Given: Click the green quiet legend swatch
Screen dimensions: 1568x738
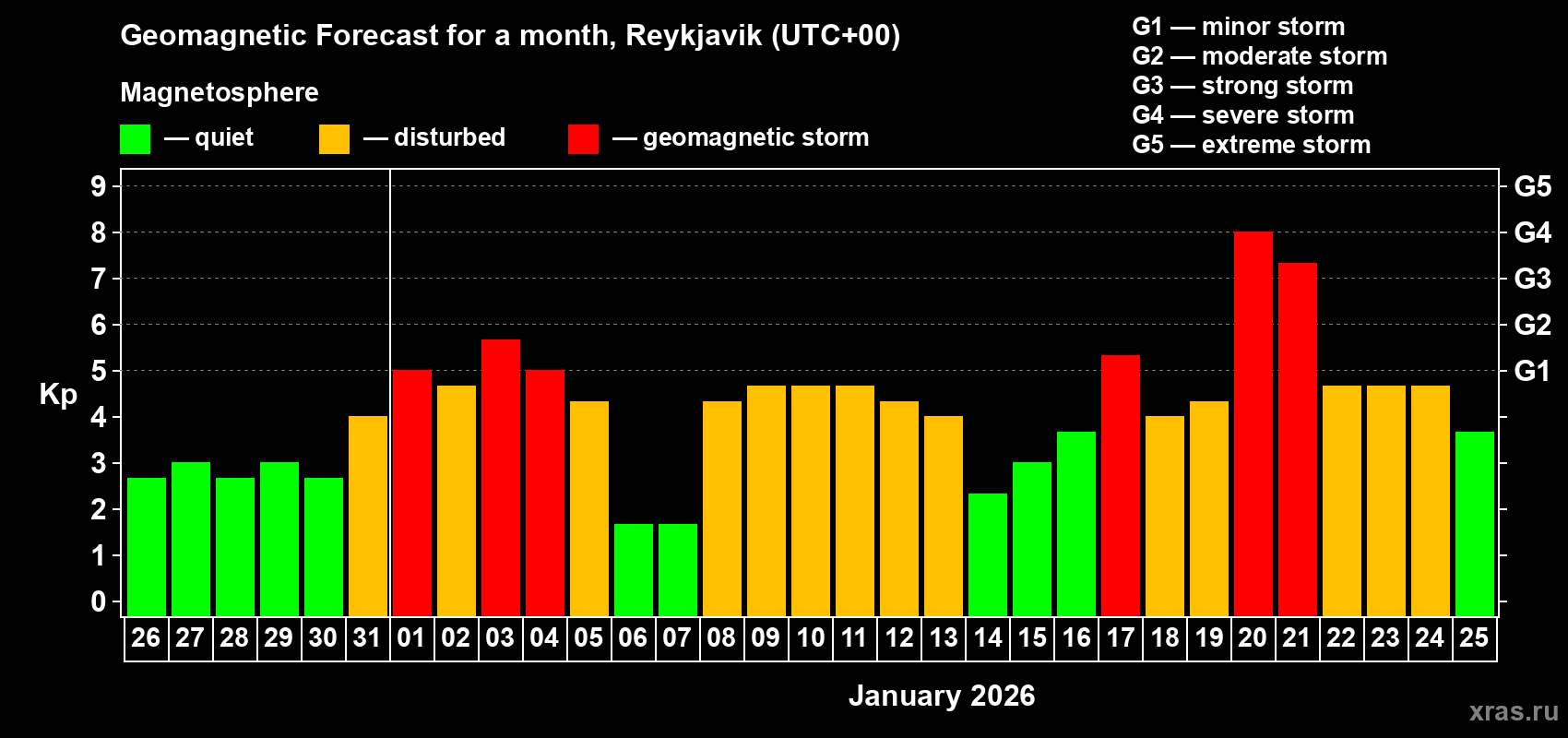Looking at the screenshot, I should point(135,139).
